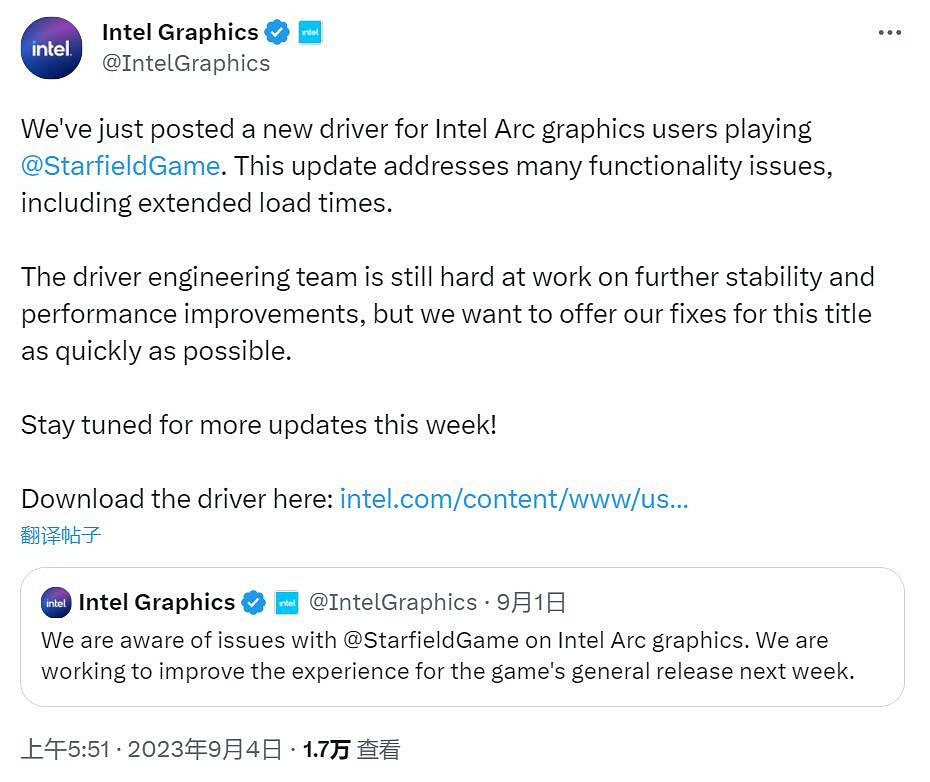Open the Intel Graphics display name
930x782 pixels.
[180, 33]
